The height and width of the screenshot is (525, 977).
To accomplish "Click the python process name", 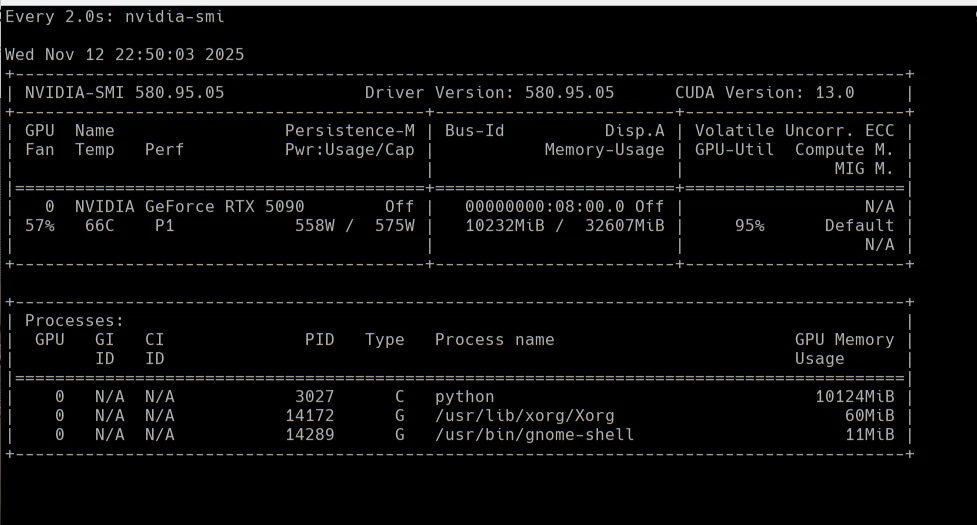I will coord(464,397).
